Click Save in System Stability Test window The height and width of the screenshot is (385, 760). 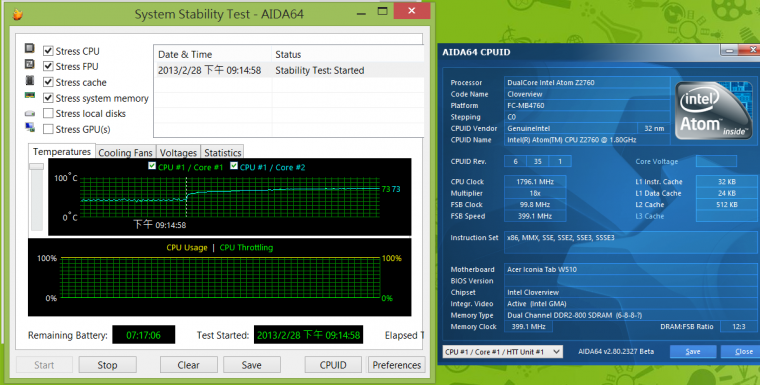pos(252,365)
